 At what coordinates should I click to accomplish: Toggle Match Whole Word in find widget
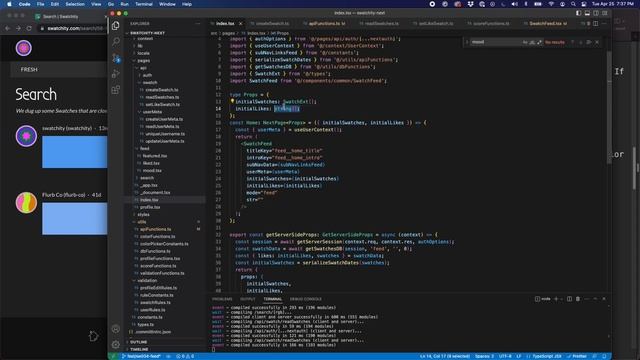coord(532,42)
